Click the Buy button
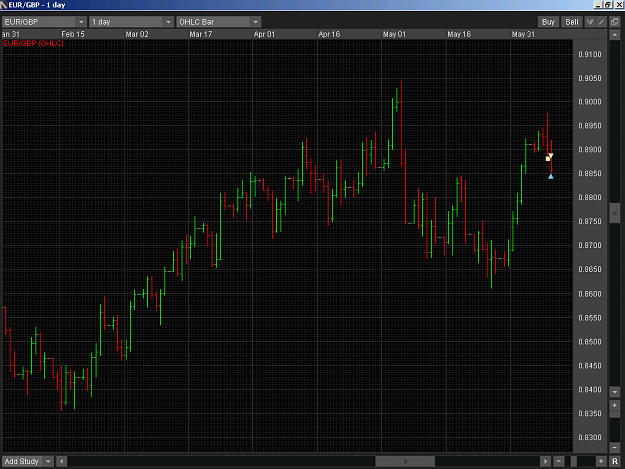The width and height of the screenshot is (625, 469). (548, 22)
